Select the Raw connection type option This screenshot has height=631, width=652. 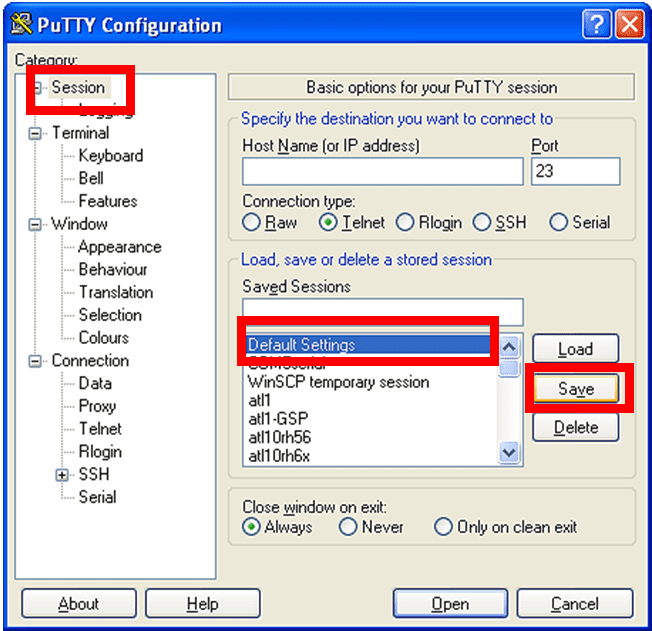252,222
